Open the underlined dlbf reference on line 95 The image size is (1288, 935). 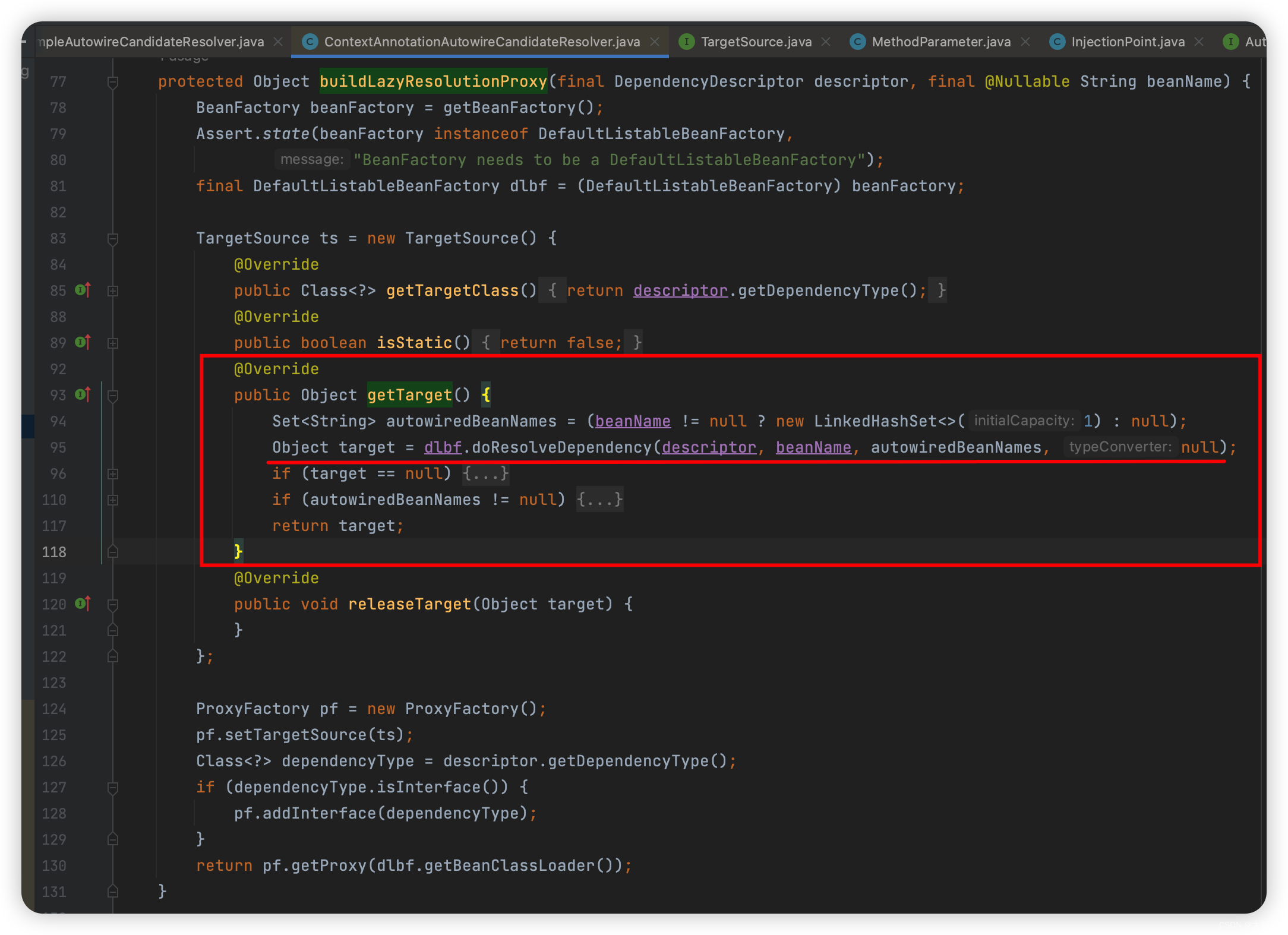443,447
